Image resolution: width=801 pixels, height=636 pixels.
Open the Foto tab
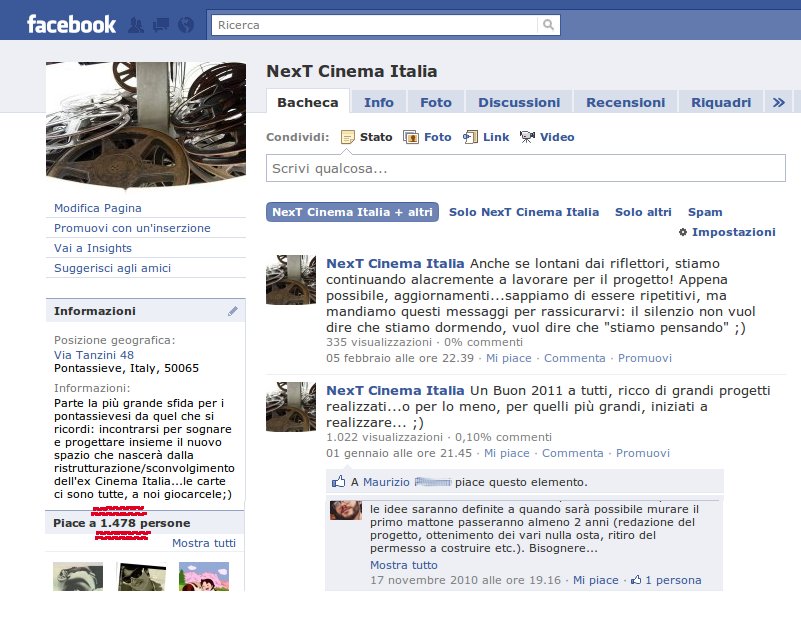tap(436, 103)
